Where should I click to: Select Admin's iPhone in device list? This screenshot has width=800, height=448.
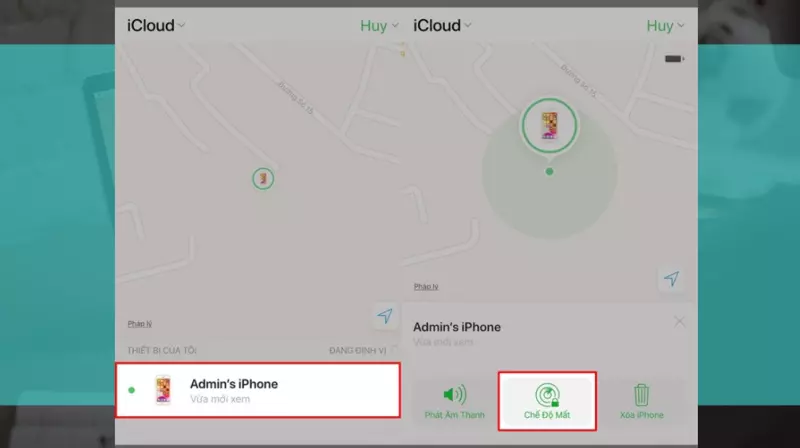pyautogui.click(x=258, y=390)
